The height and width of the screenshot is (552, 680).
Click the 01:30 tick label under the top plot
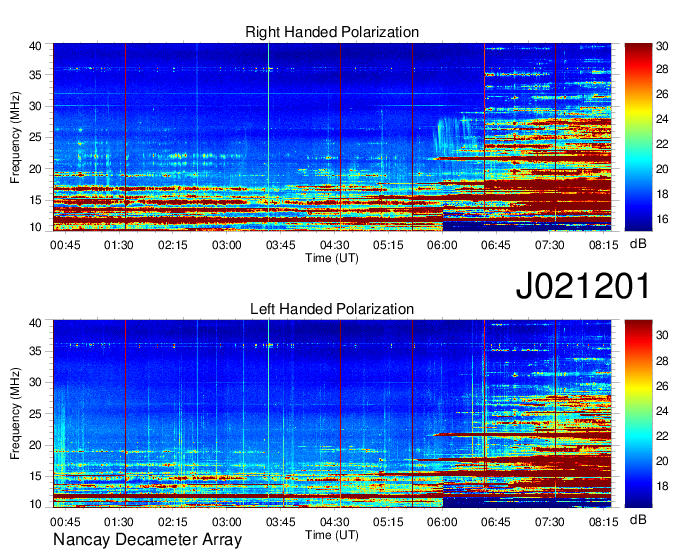tap(119, 245)
